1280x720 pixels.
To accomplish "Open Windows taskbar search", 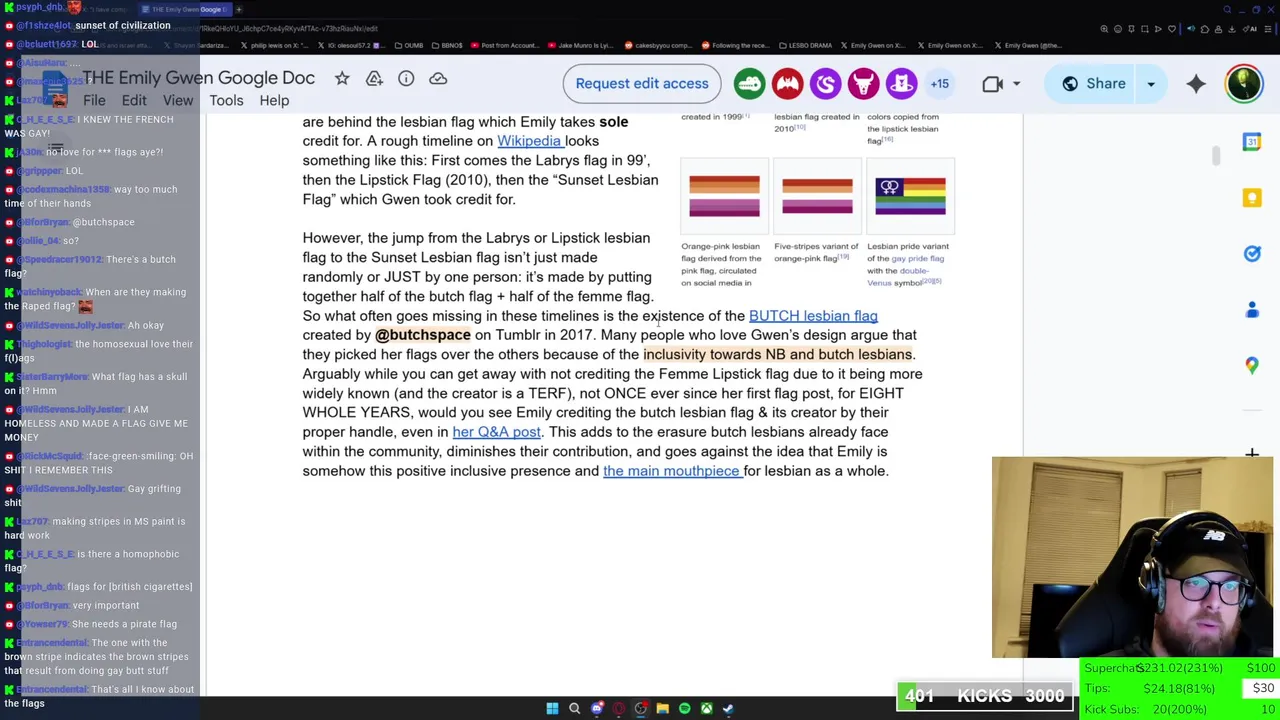I will coord(574,708).
